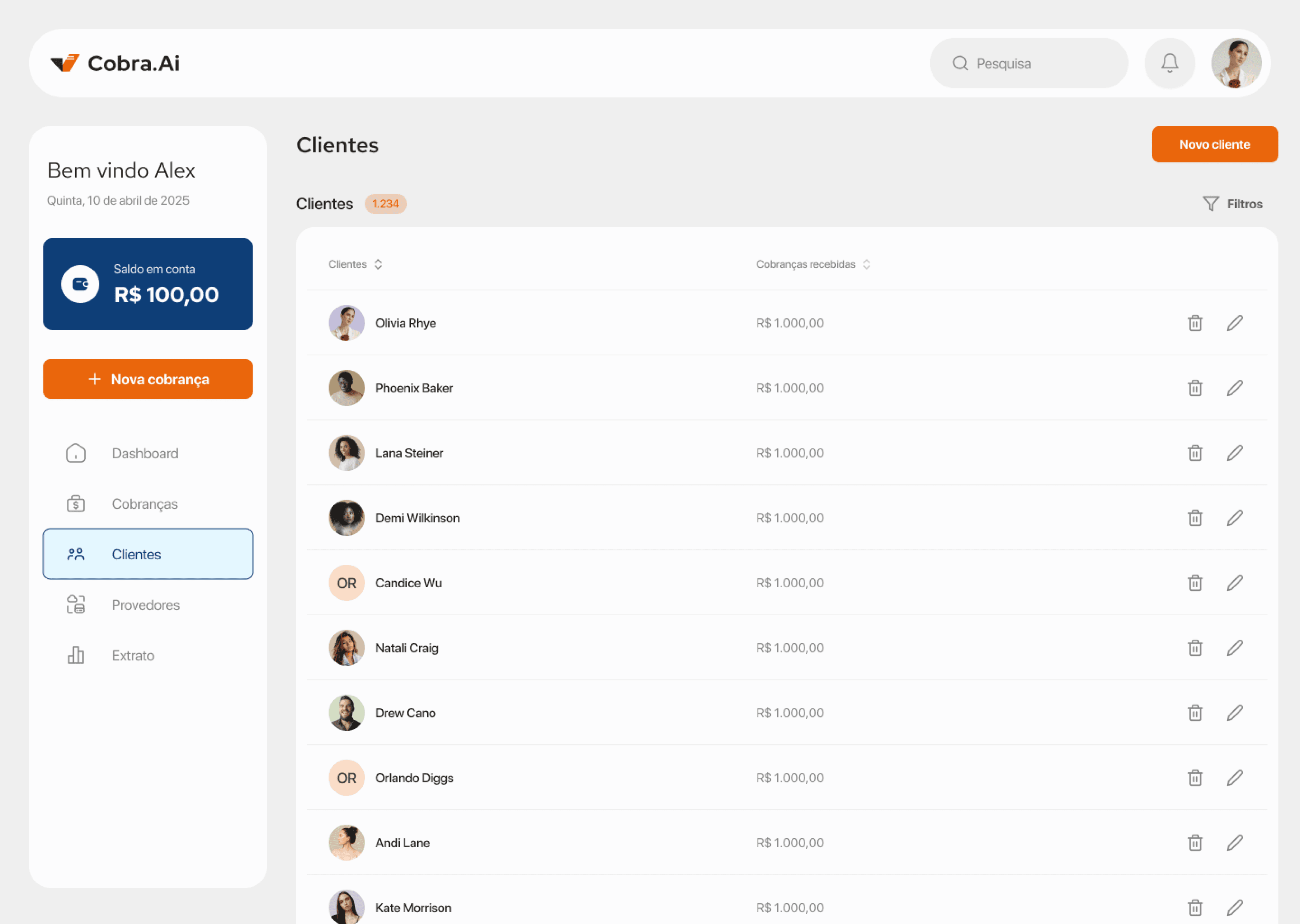The height and width of the screenshot is (924, 1300).
Task: Click the notification bell icon
Action: point(1169,63)
